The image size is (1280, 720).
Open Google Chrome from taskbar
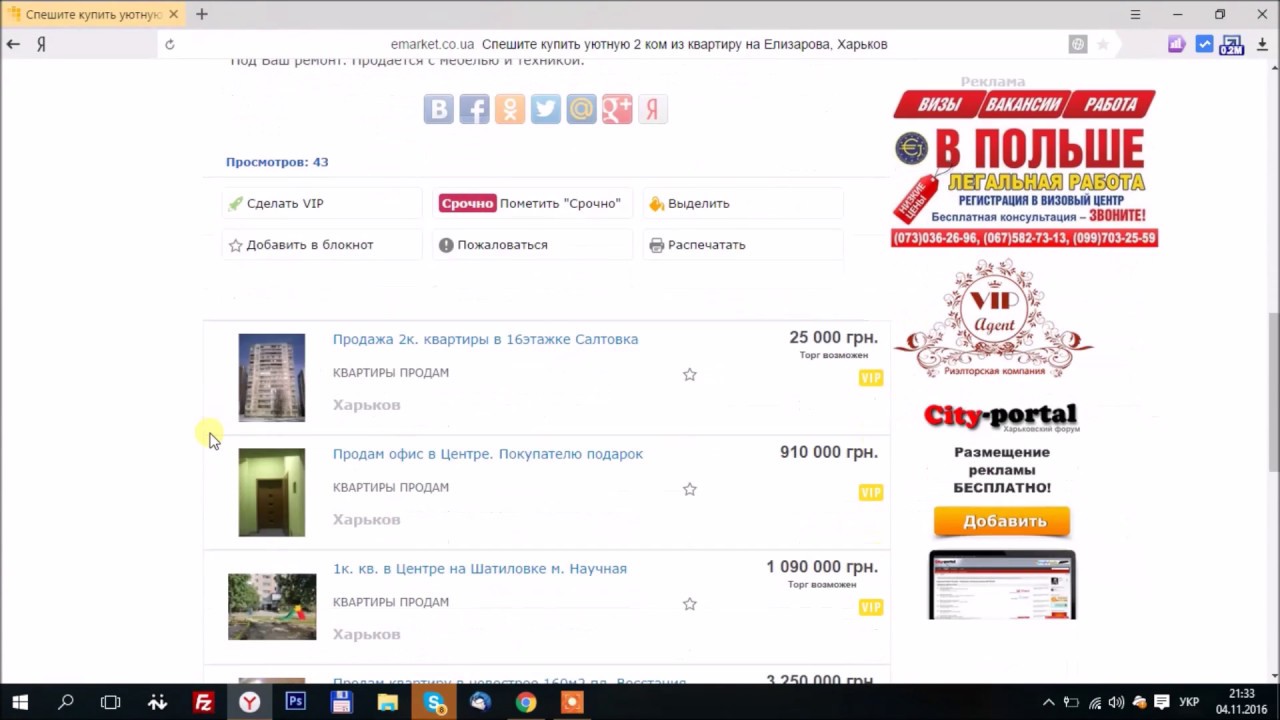click(526, 702)
